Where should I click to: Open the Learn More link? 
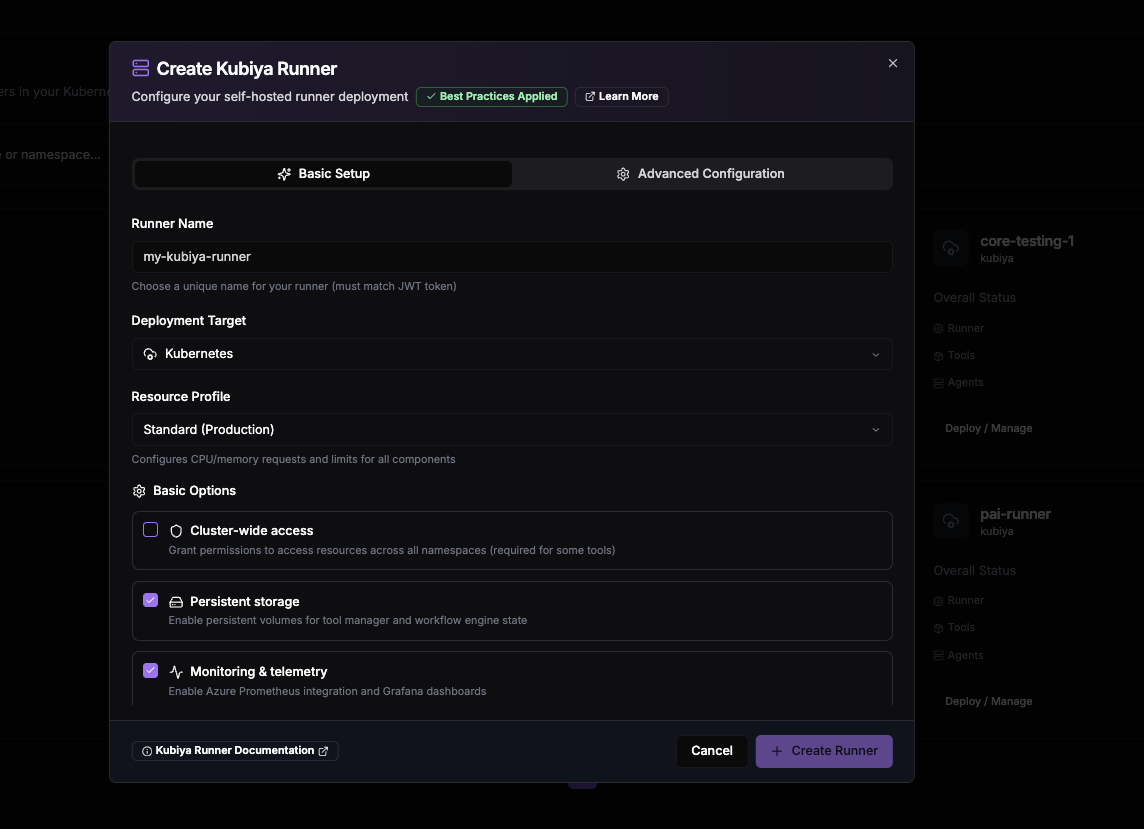tap(622, 96)
